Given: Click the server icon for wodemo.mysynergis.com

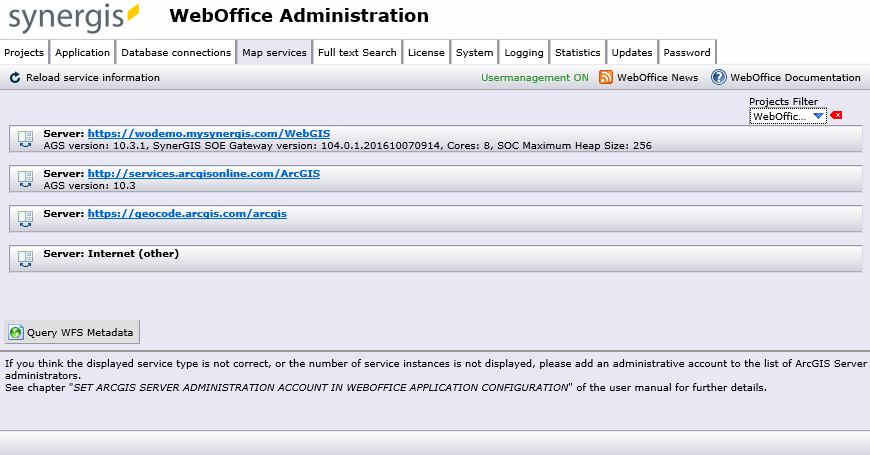Looking at the screenshot, I should (x=26, y=139).
